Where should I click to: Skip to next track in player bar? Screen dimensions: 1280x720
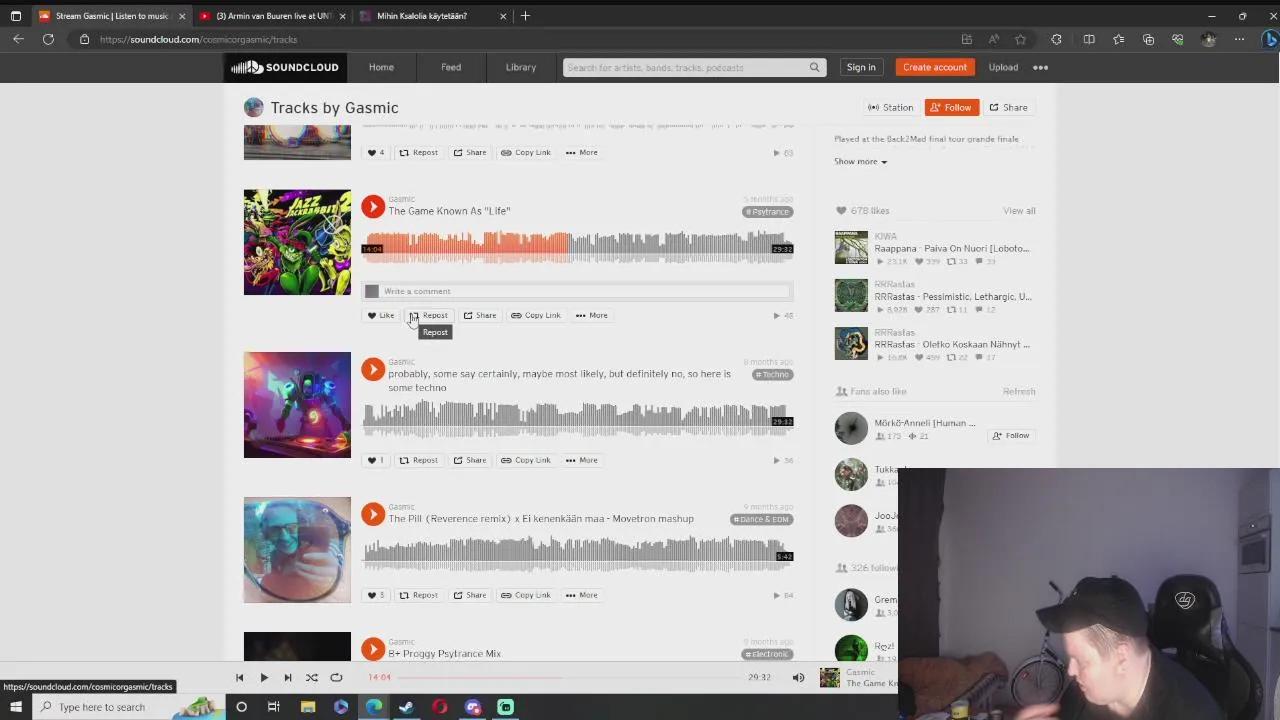point(288,677)
